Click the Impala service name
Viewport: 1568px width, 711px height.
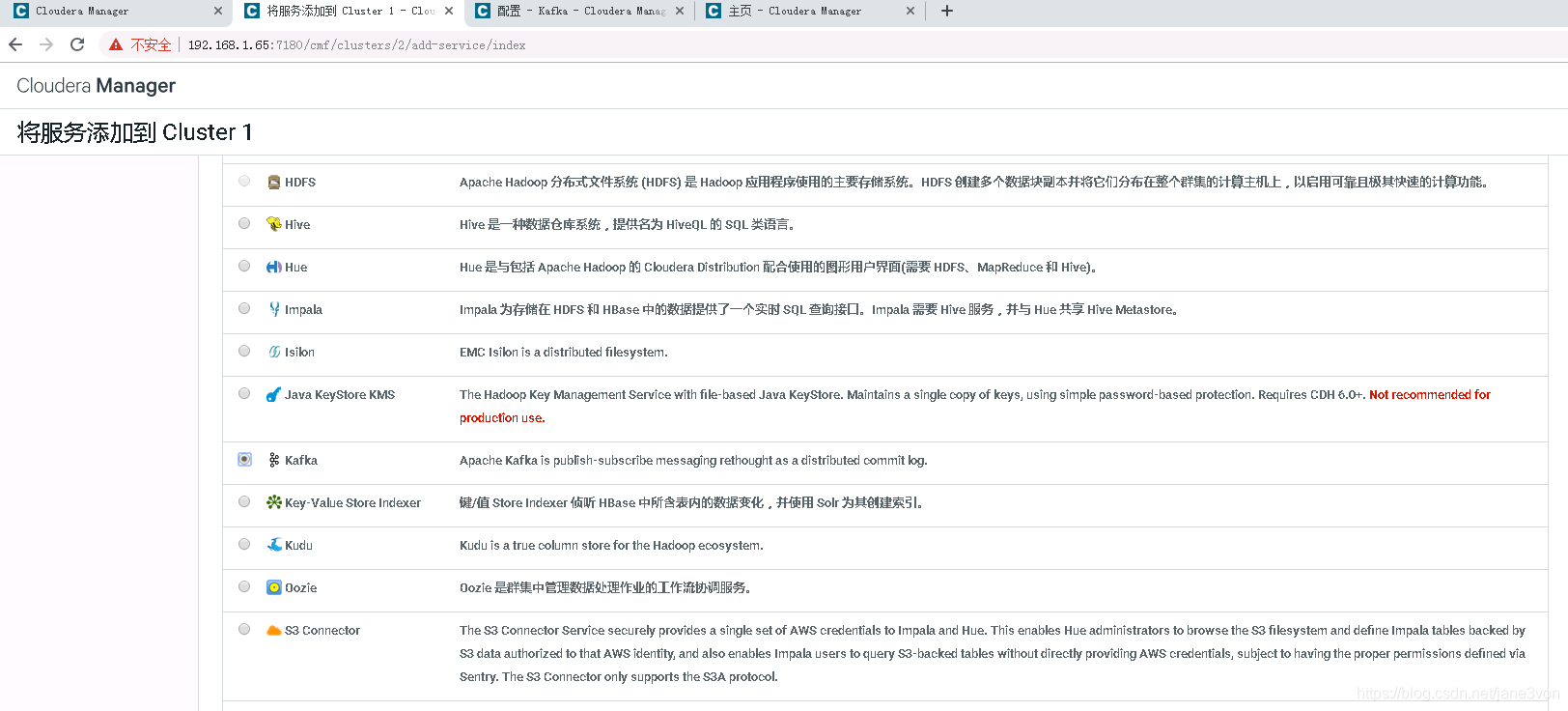(x=303, y=309)
